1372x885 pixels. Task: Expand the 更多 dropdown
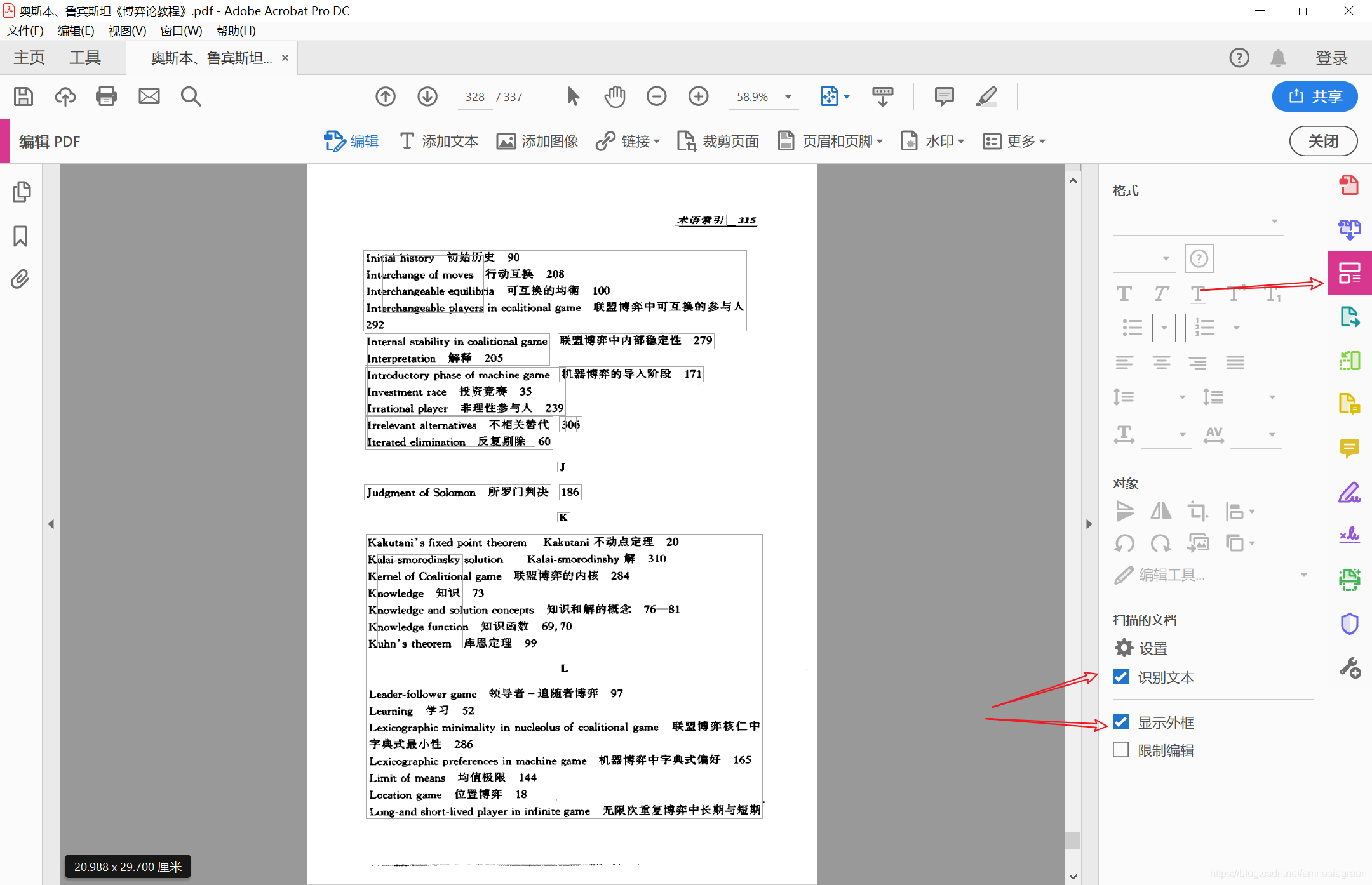tap(1042, 142)
